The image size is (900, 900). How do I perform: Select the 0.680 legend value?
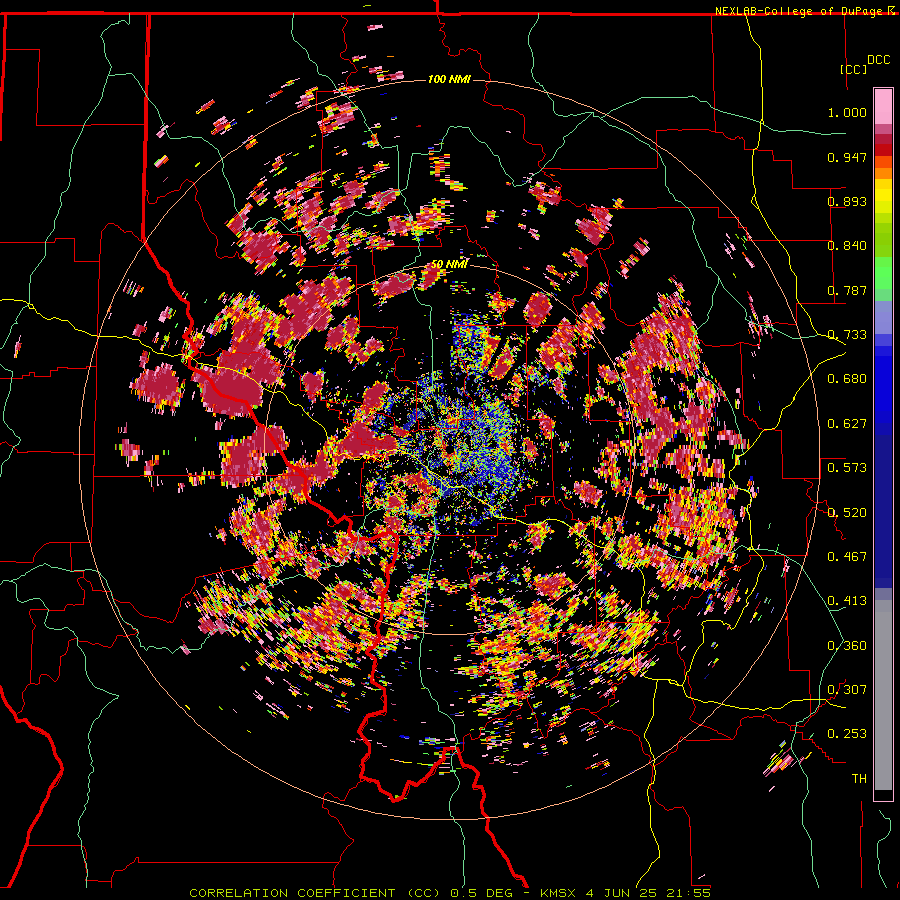pyautogui.click(x=847, y=379)
